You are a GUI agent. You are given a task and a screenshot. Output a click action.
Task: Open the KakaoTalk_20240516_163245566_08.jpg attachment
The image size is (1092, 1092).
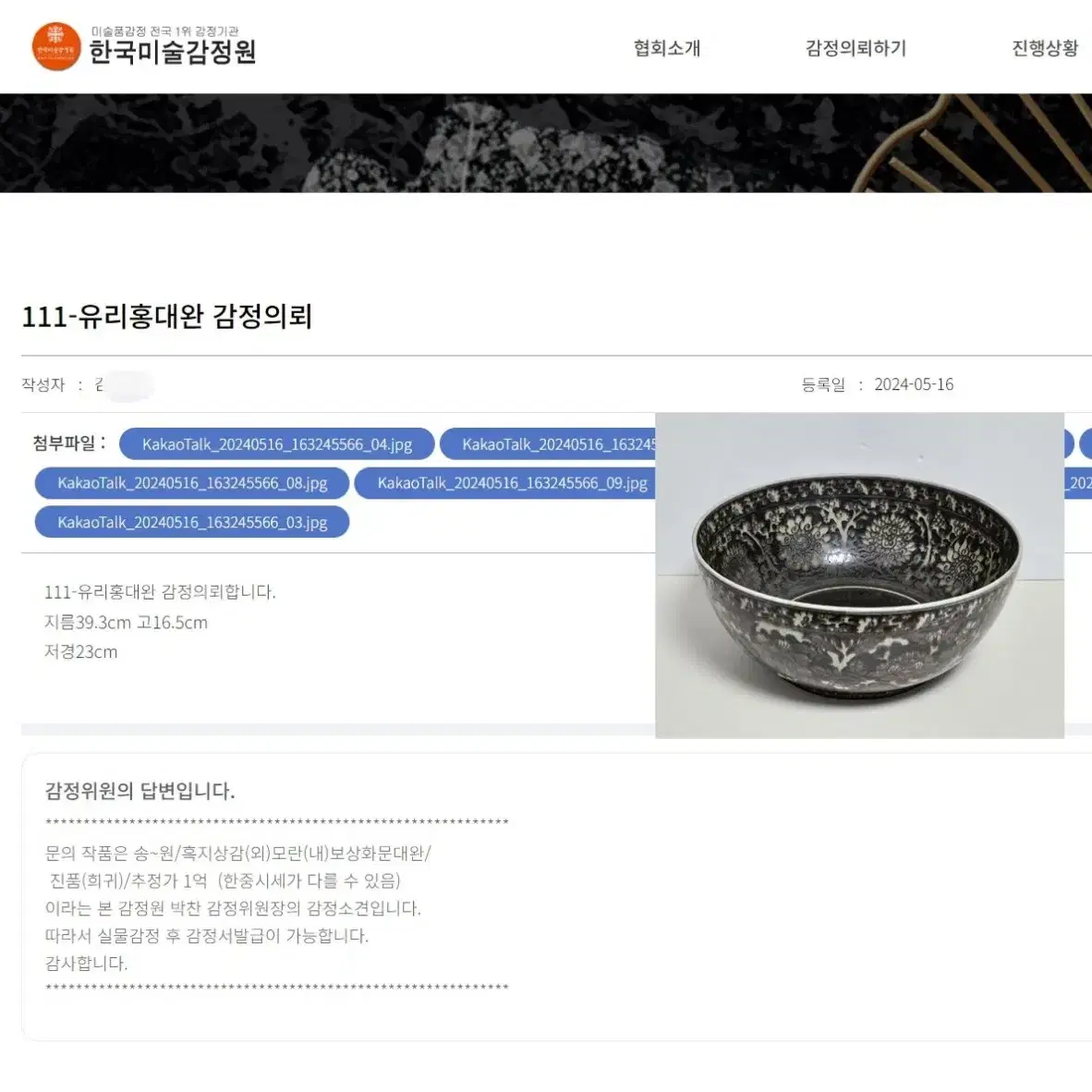pyautogui.click(x=192, y=483)
